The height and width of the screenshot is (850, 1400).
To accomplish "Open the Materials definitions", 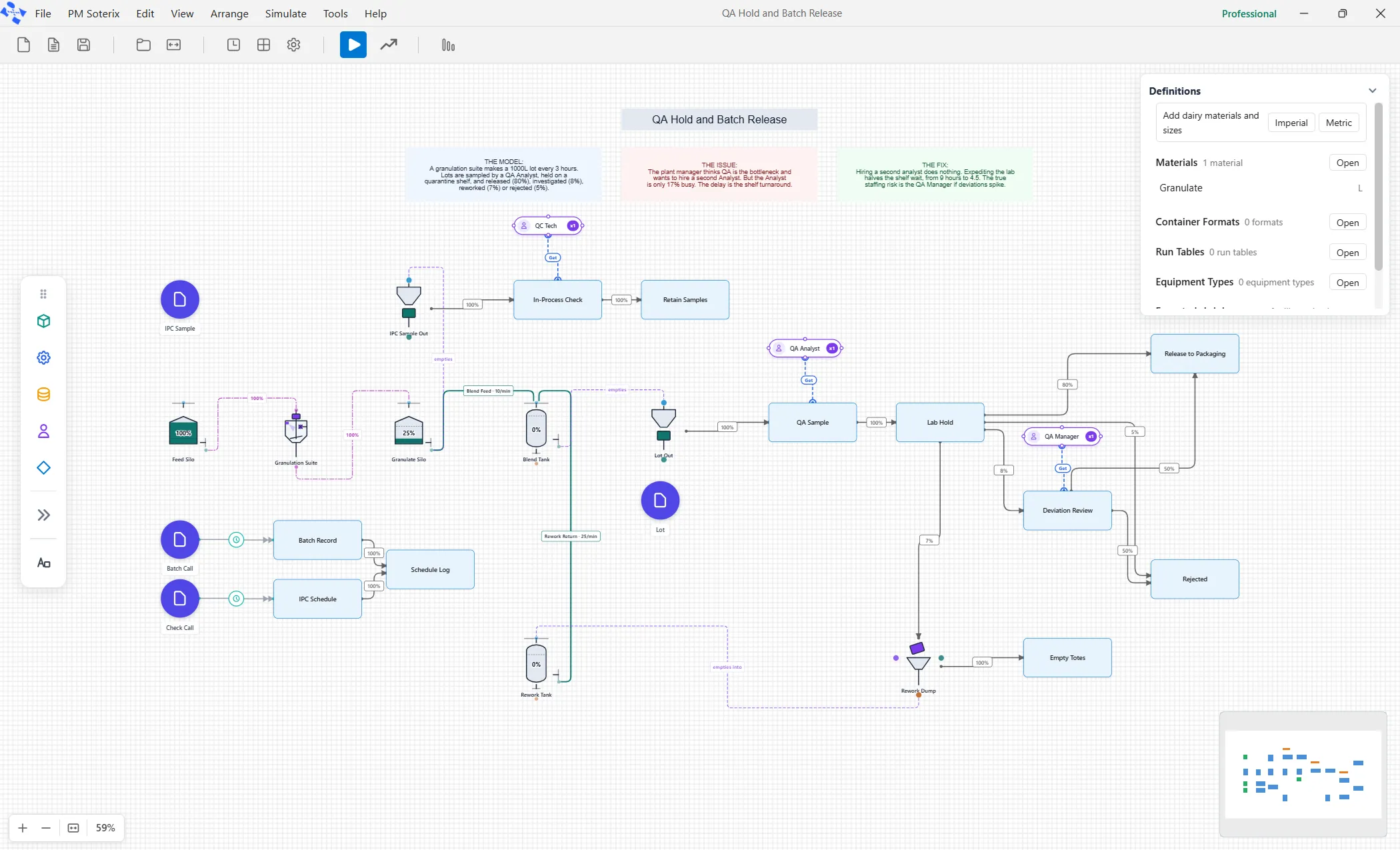I will pos(1347,163).
